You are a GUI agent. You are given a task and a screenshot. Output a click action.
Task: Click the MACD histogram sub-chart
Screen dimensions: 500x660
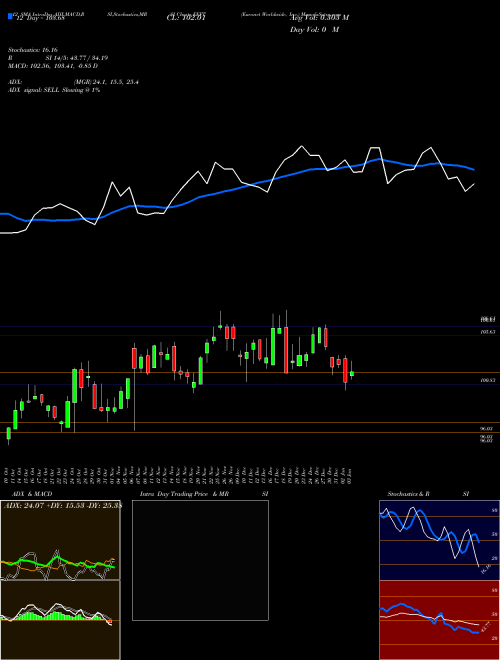60,620
